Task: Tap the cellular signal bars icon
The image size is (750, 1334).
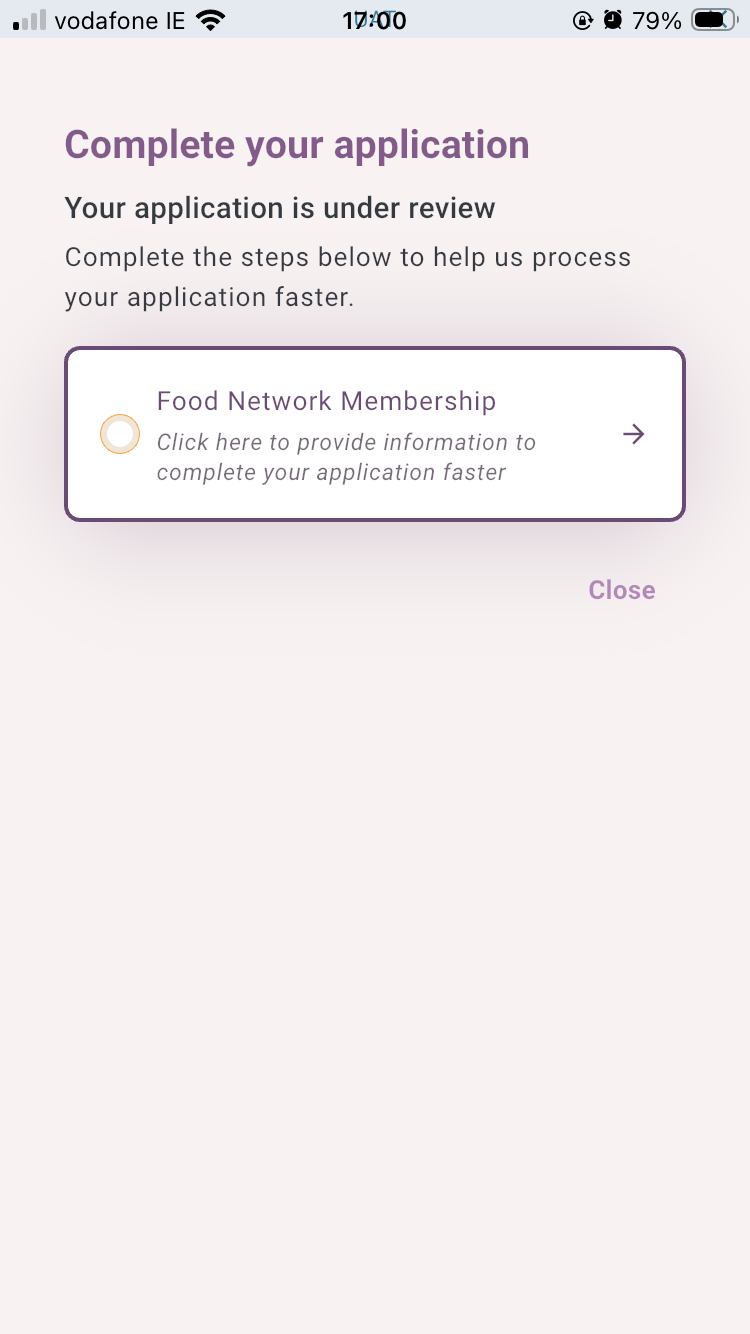Action: pyautogui.click(x=29, y=20)
